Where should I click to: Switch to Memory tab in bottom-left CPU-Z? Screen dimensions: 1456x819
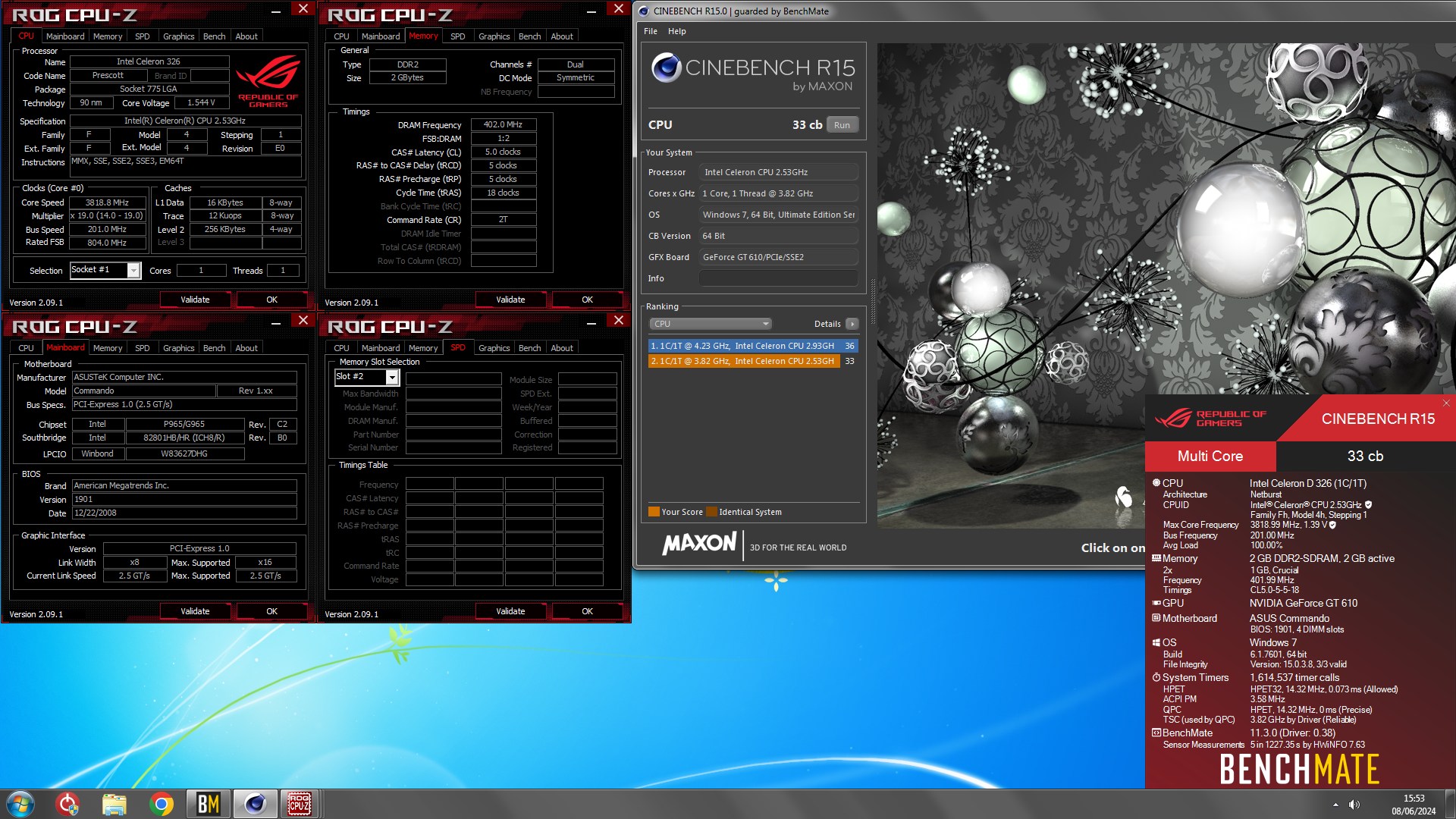point(108,348)
